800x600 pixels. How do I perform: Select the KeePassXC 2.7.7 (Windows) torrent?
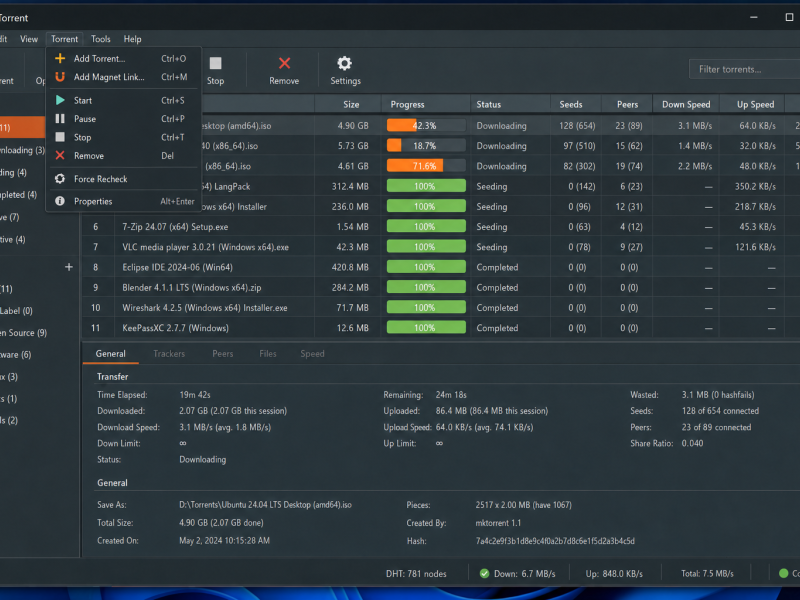click(x=441, y=328)
